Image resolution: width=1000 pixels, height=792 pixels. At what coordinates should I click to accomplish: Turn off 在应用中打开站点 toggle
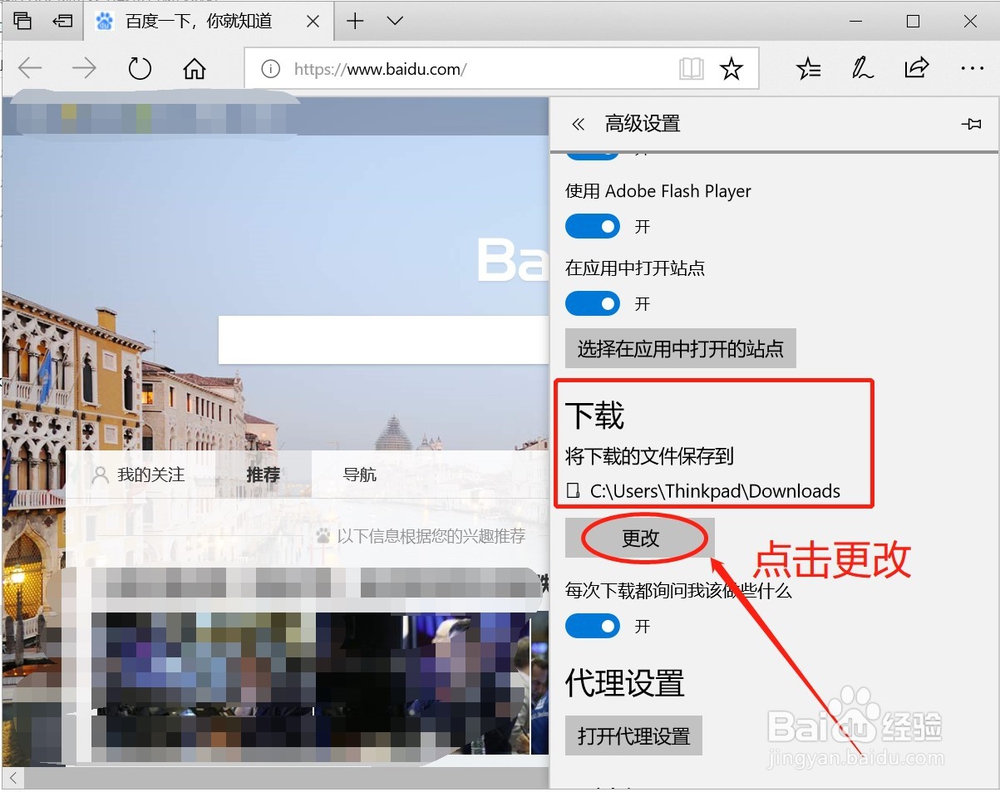click(592, 303)
